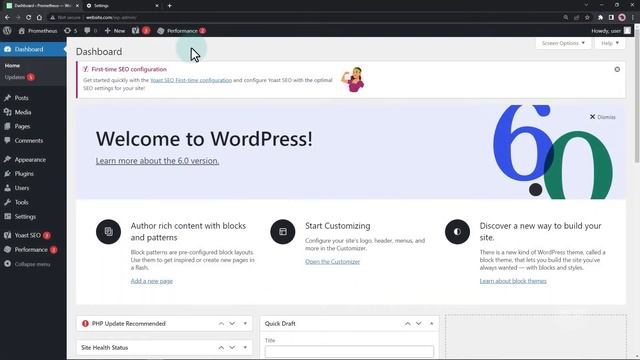Screen dimensions: 640x360
Task: Open the browser three-dot menu
Action: tap(633, 18)
